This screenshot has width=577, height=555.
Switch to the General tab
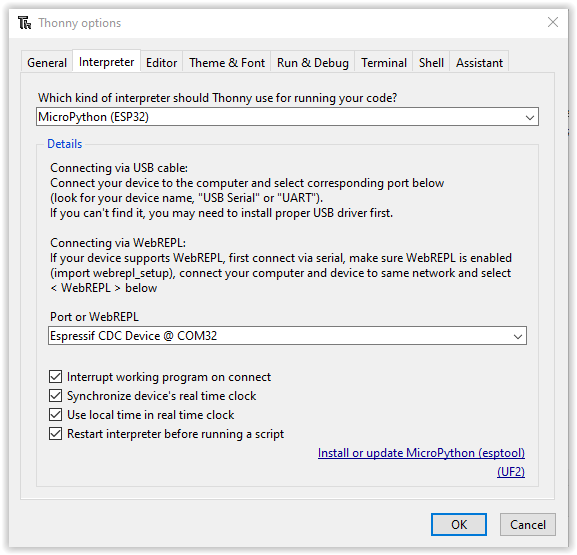47,63
